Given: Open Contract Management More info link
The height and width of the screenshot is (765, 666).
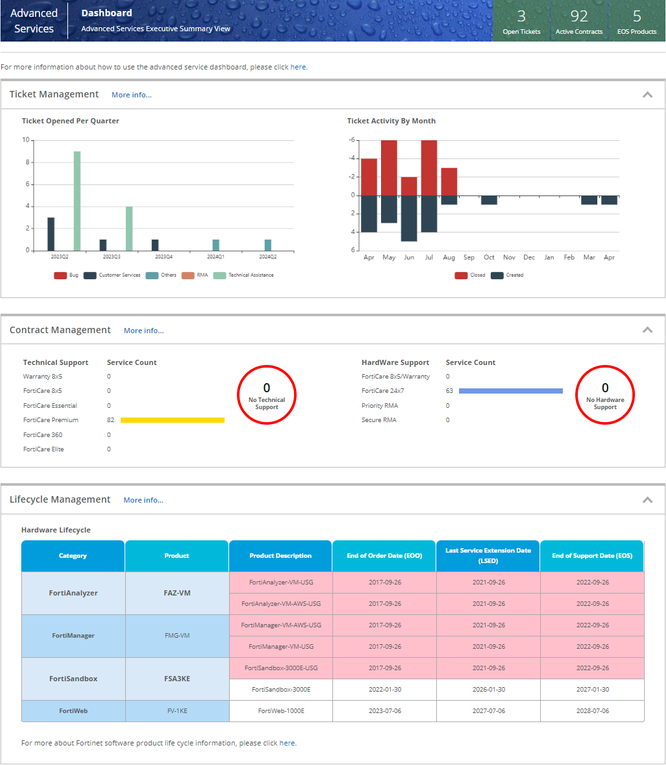Looking at the screenshot, I should [143, 331].
